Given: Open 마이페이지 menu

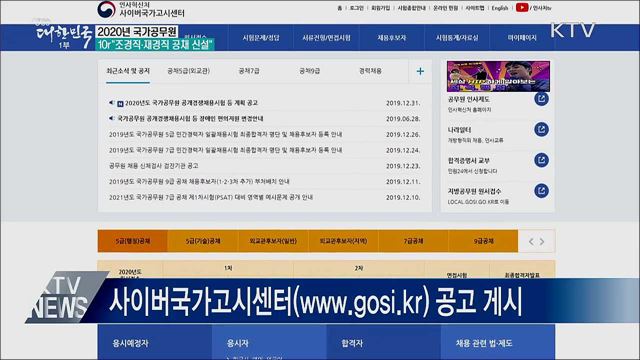Looking at the screenshot, I should [x=522, y=38].
